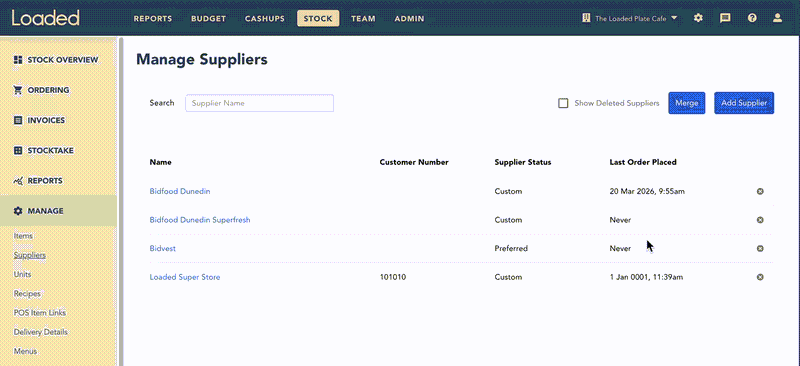Open Bidfood Dunedin Superfresh supplier link
The width and height of the screenshot is (800, 366).
point(200,220)
